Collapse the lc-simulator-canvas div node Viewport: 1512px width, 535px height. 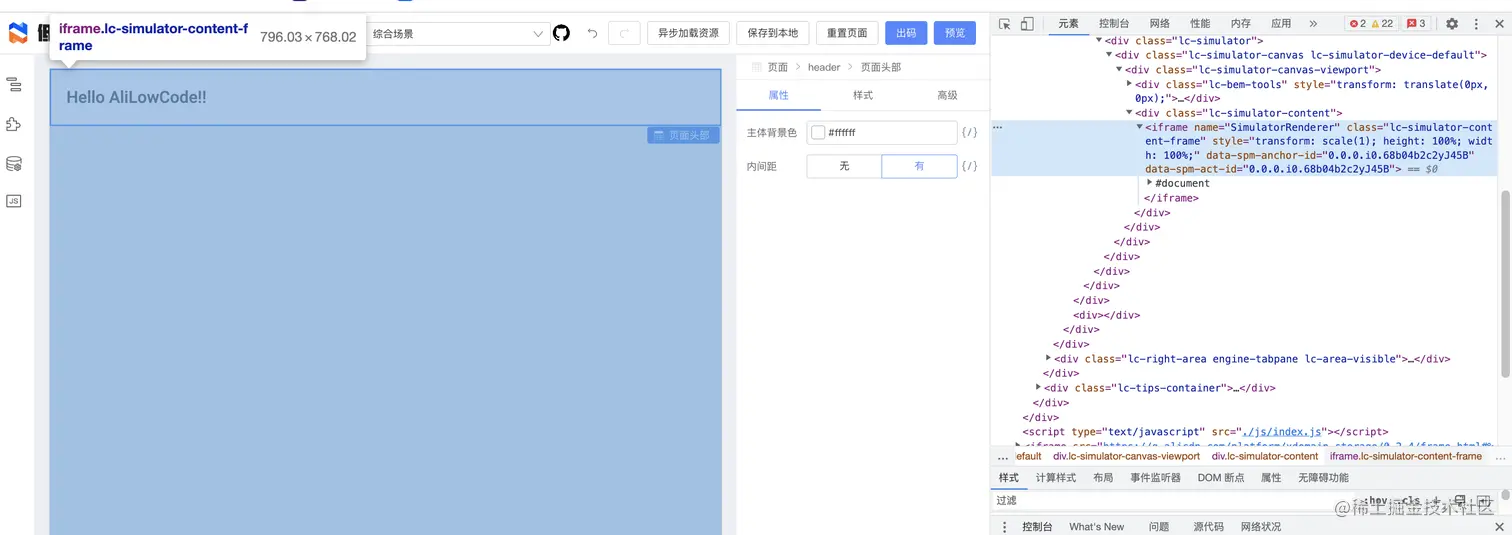click(x=1108, y=55)
